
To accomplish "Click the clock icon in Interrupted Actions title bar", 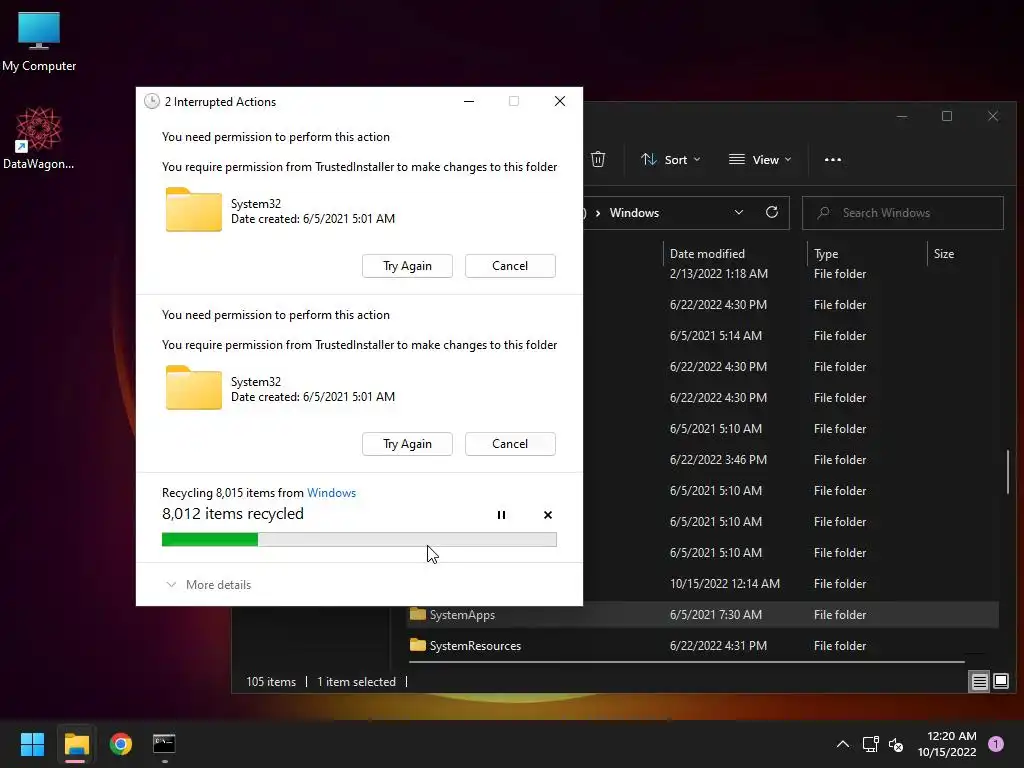I will (152, 101).
